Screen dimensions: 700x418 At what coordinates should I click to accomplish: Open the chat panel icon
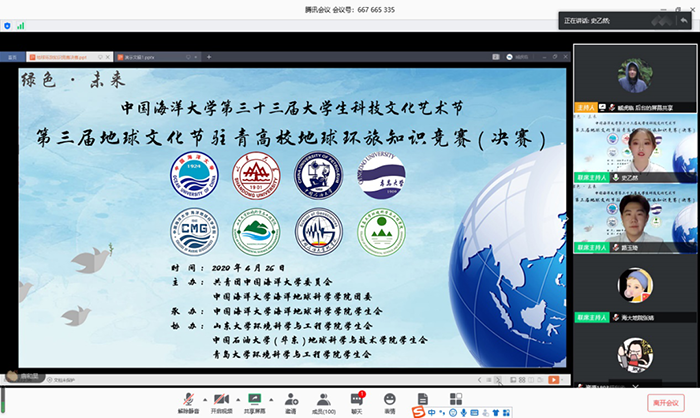tap(356, 398)
